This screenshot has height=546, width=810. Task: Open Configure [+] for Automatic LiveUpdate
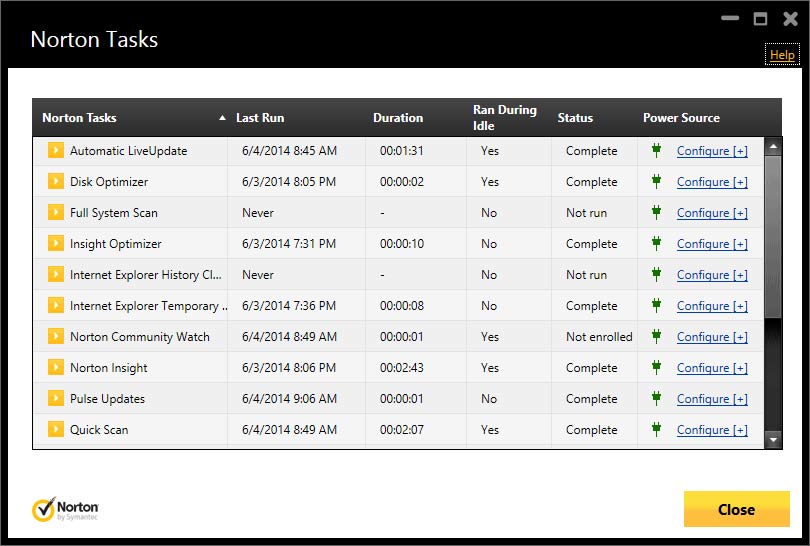point(712,151)
